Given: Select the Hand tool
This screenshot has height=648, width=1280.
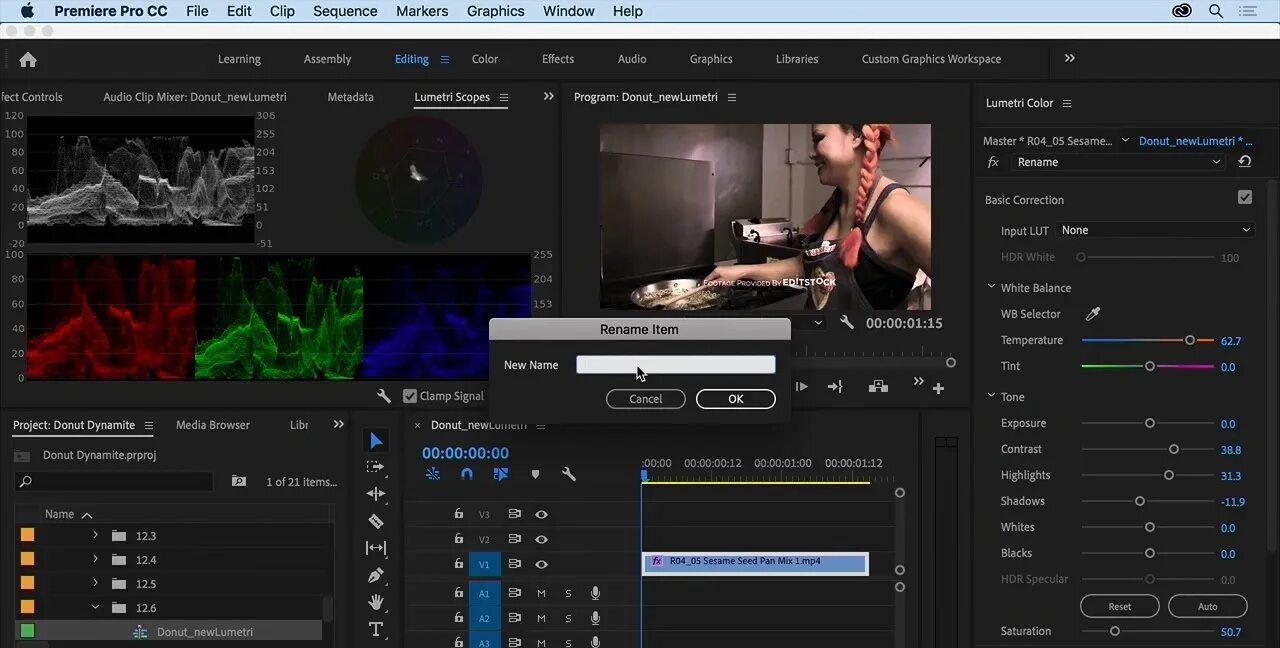Looking at the screenshot, I should pos(376,602).
